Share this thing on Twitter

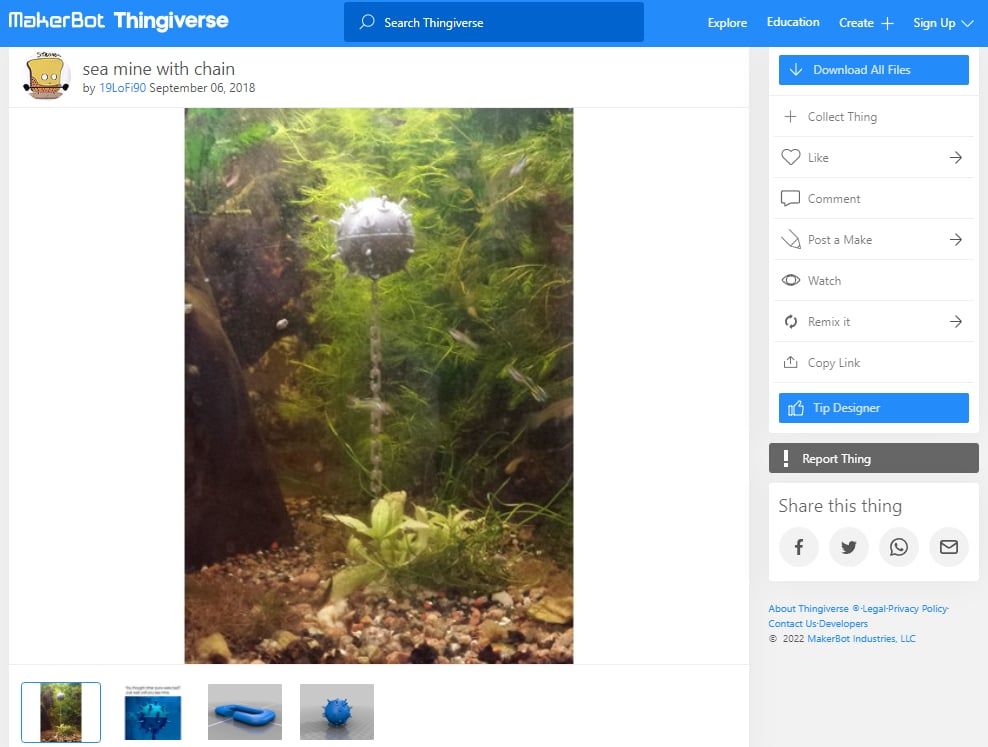click(848, 547)
